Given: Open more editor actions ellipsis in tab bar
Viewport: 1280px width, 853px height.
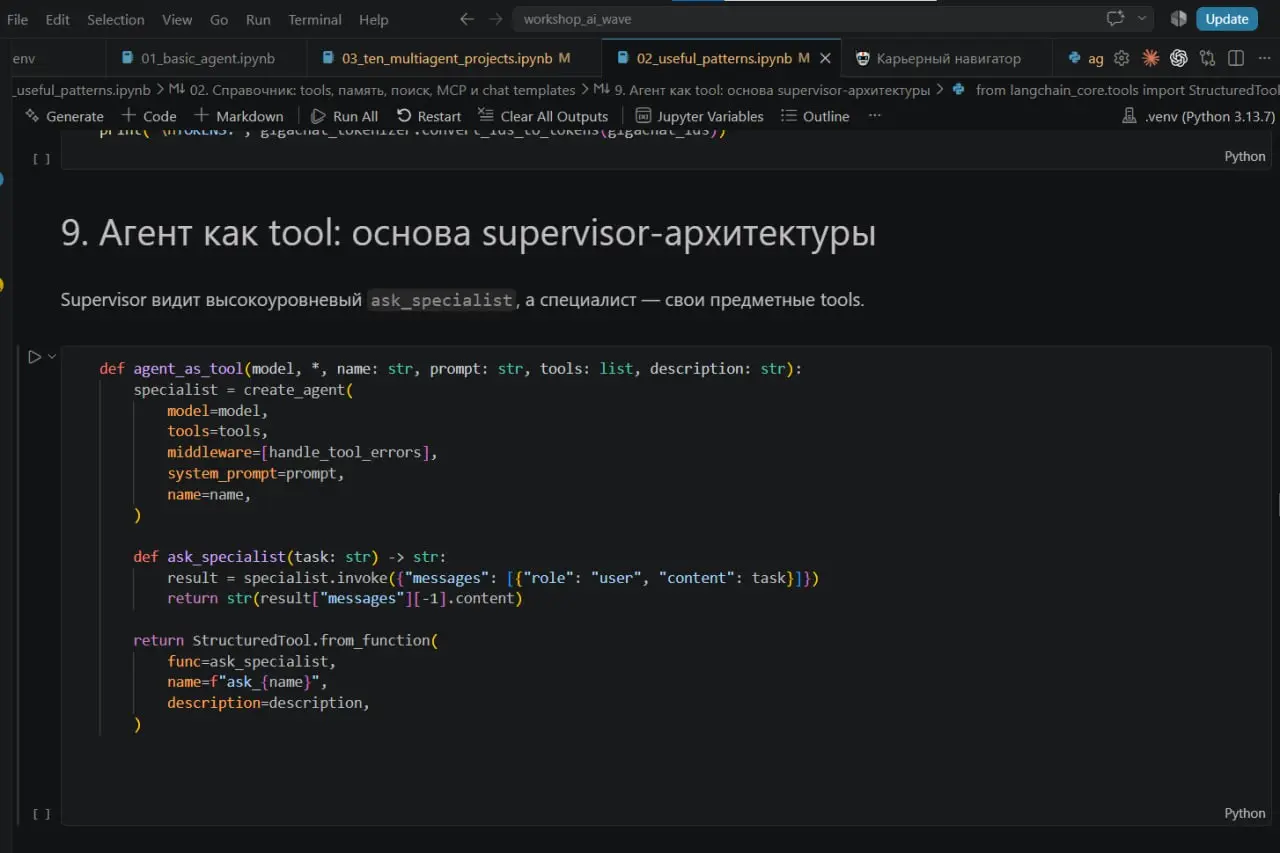Looking at the screenshot, I should tap(1264, 58).
